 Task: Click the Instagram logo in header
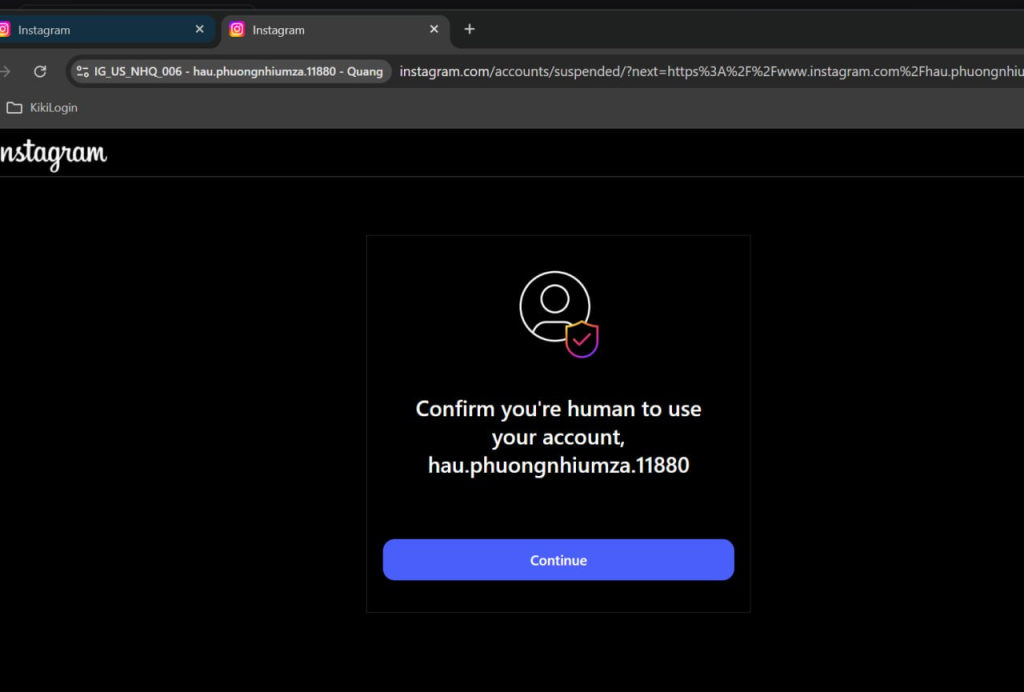[x=52, y=155]
